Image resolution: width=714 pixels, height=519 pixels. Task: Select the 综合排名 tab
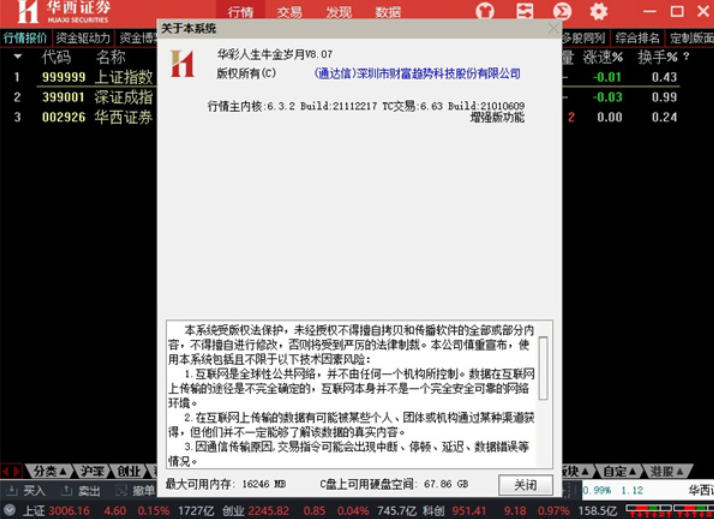638,38
